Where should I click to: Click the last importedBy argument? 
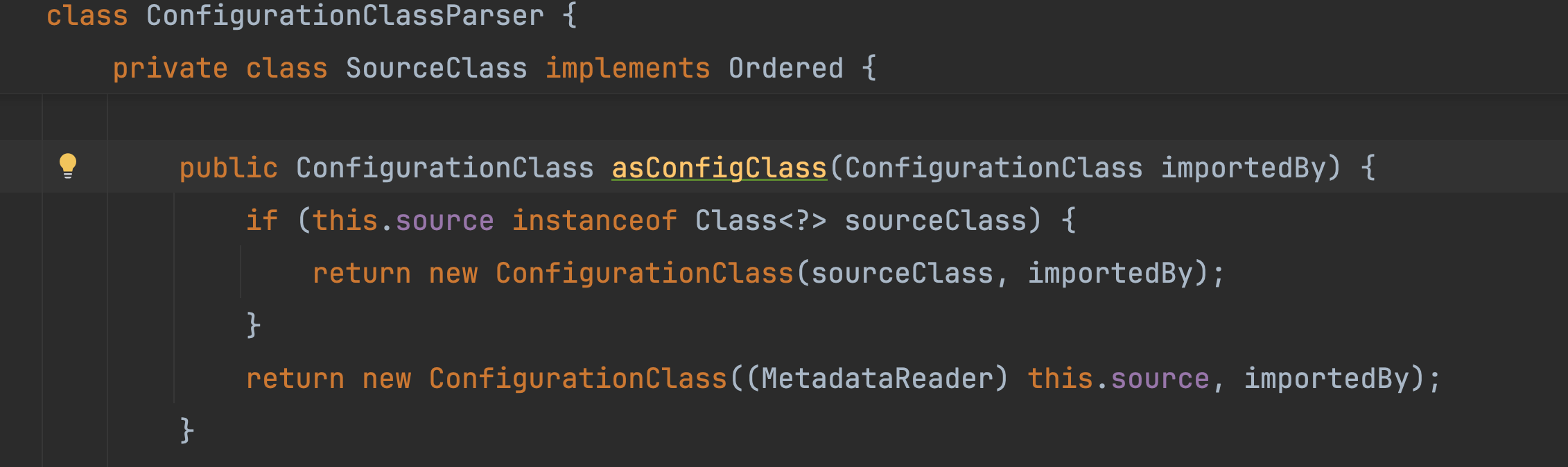click(x=1327, y=378)
